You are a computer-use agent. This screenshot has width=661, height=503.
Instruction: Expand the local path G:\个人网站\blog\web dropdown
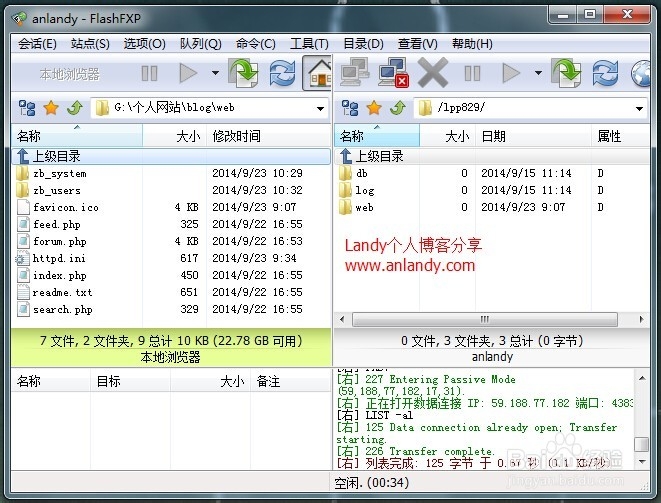(320, 109)
